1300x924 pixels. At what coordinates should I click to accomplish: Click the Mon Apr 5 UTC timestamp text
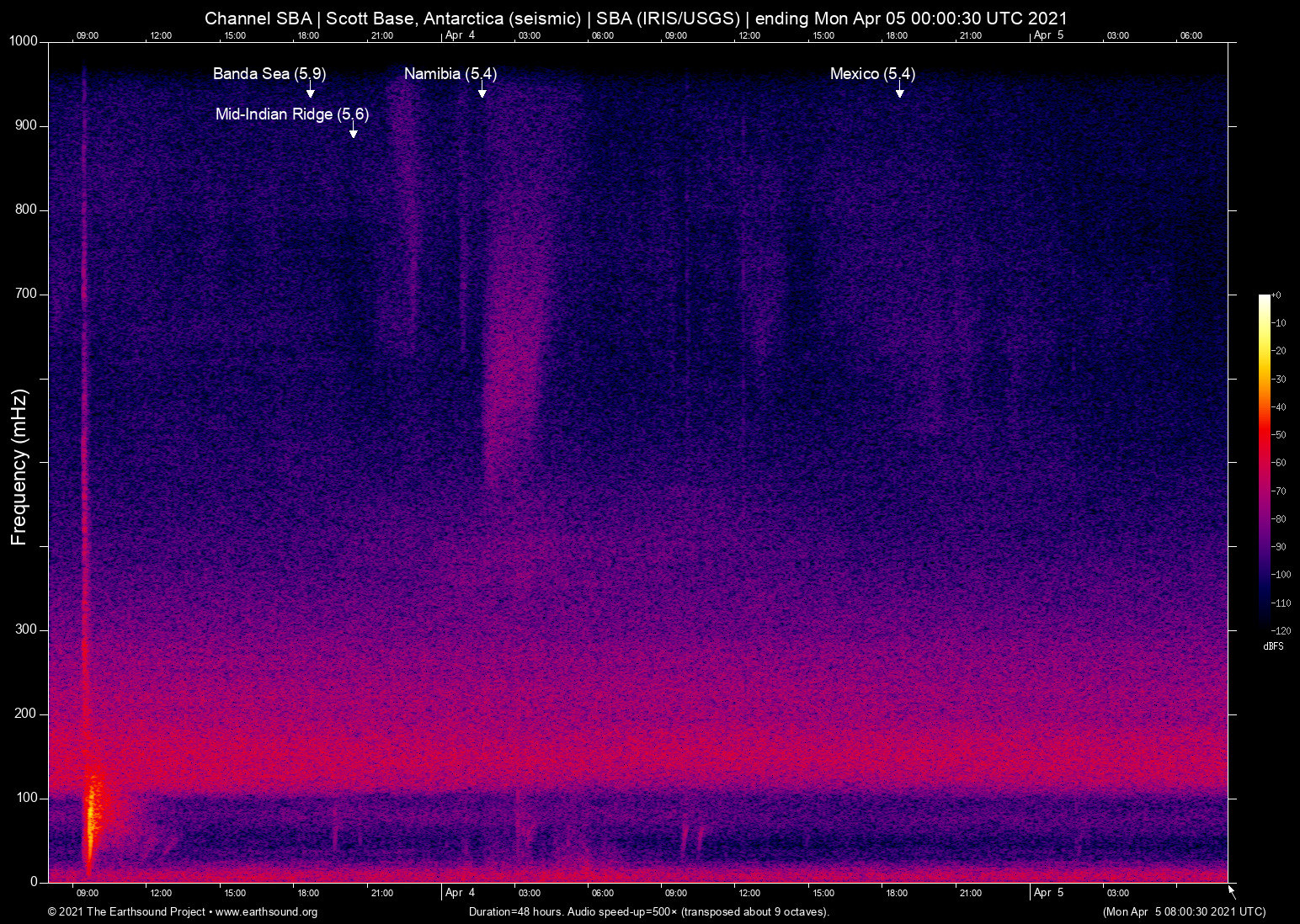click(x=1182, y=912)
